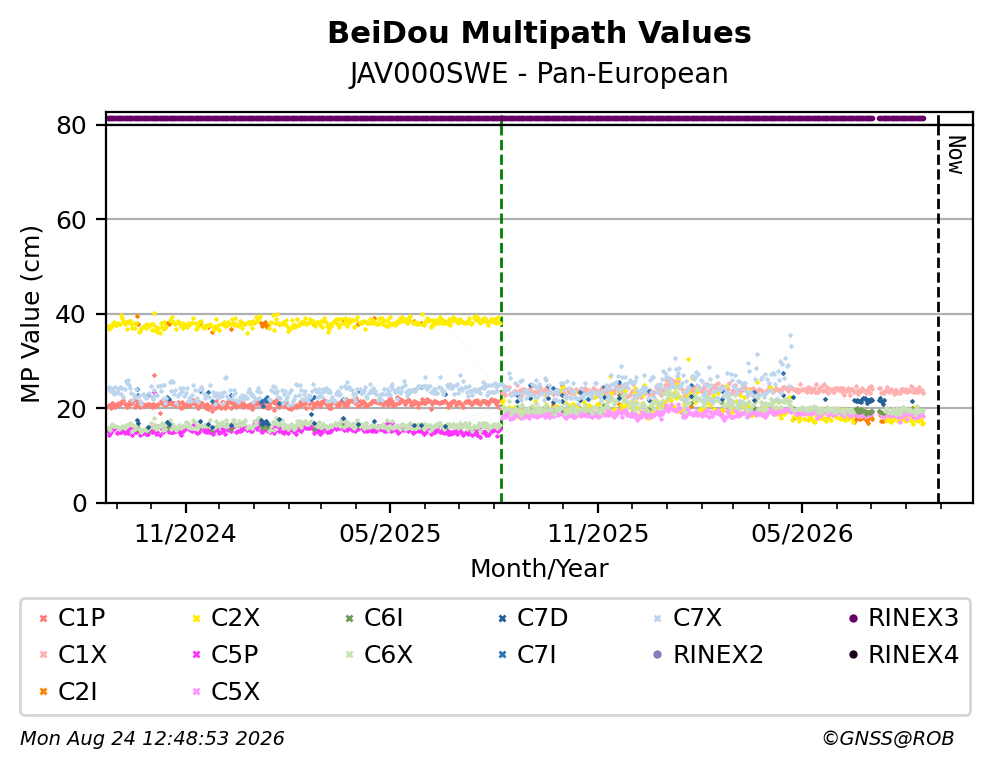Click the C7X light blue legend marker
The width and height of the screenshot is (993, 769).
pyautogui.click(x=657, y=618)
